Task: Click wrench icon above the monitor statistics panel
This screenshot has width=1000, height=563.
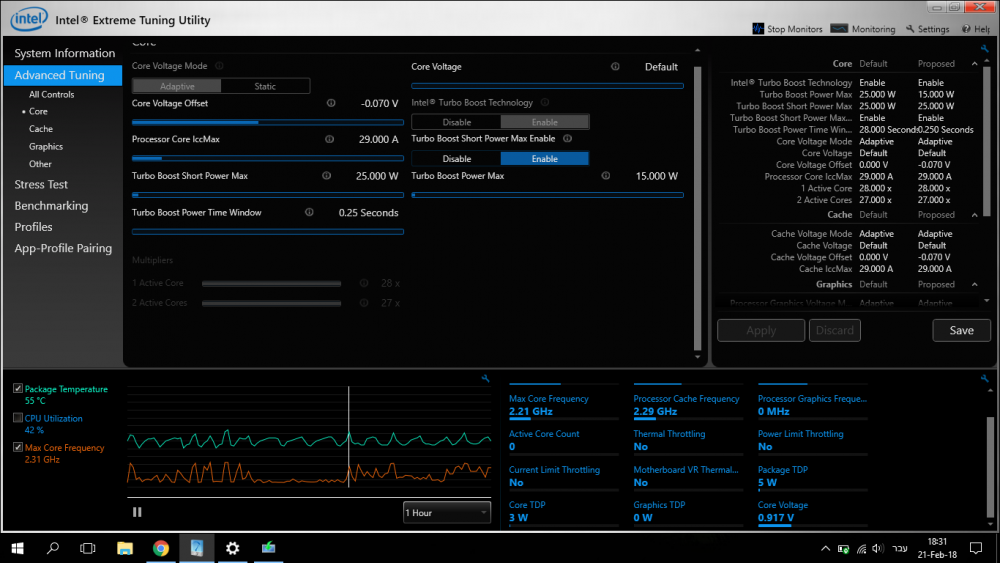Action: (985, 379)
